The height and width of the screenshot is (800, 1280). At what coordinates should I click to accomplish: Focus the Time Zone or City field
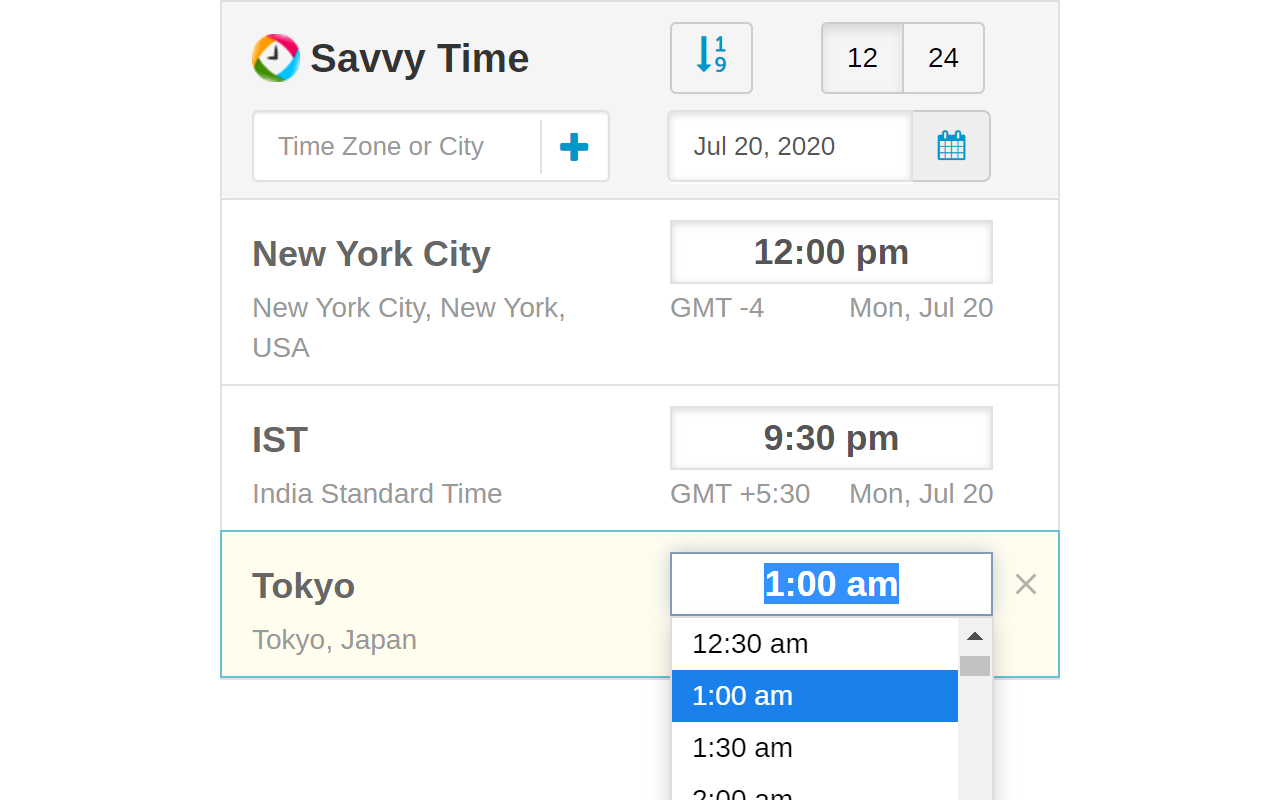pyautogui.click(x=397, y=147)
